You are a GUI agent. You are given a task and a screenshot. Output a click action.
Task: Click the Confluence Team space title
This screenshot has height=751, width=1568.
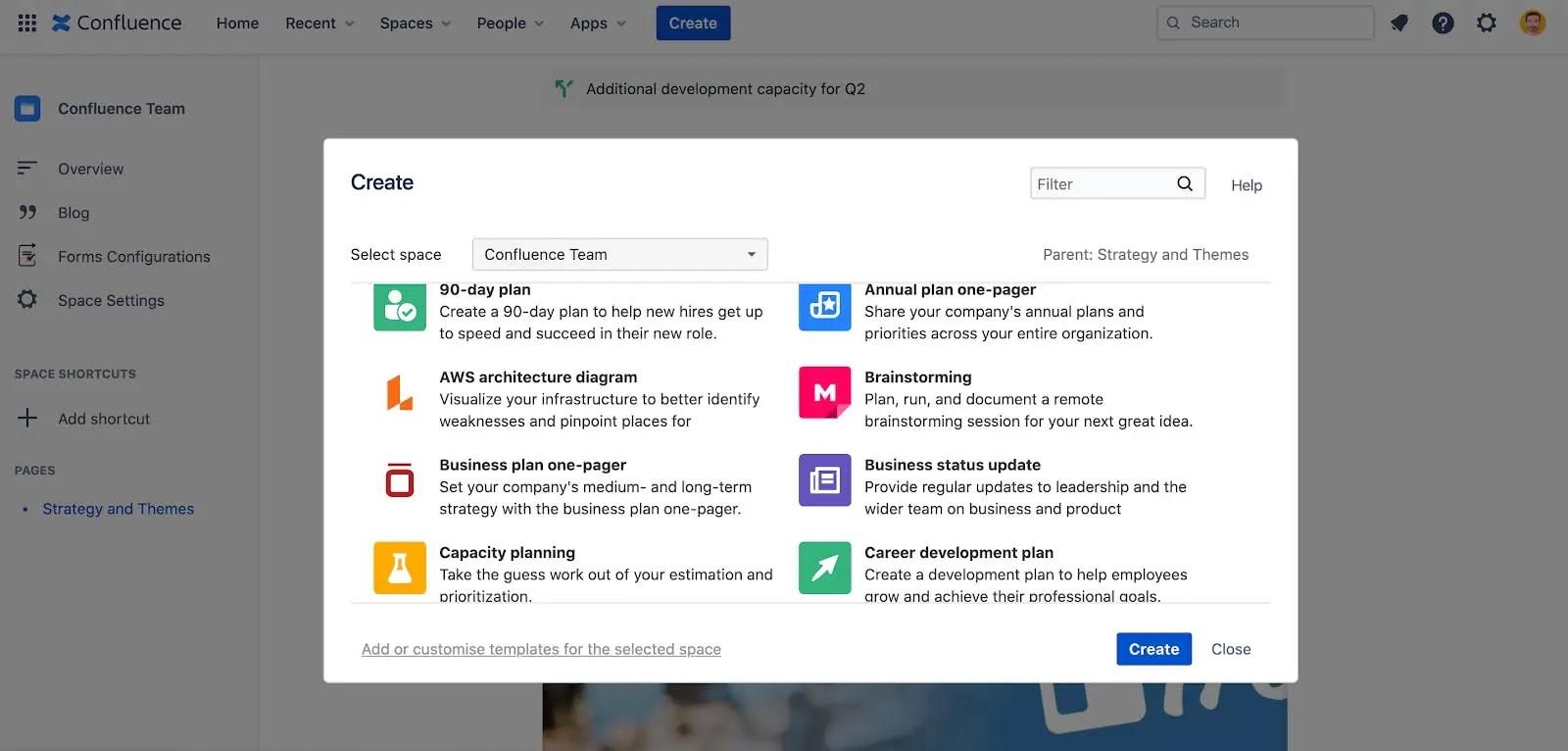(x=122, y=109)
